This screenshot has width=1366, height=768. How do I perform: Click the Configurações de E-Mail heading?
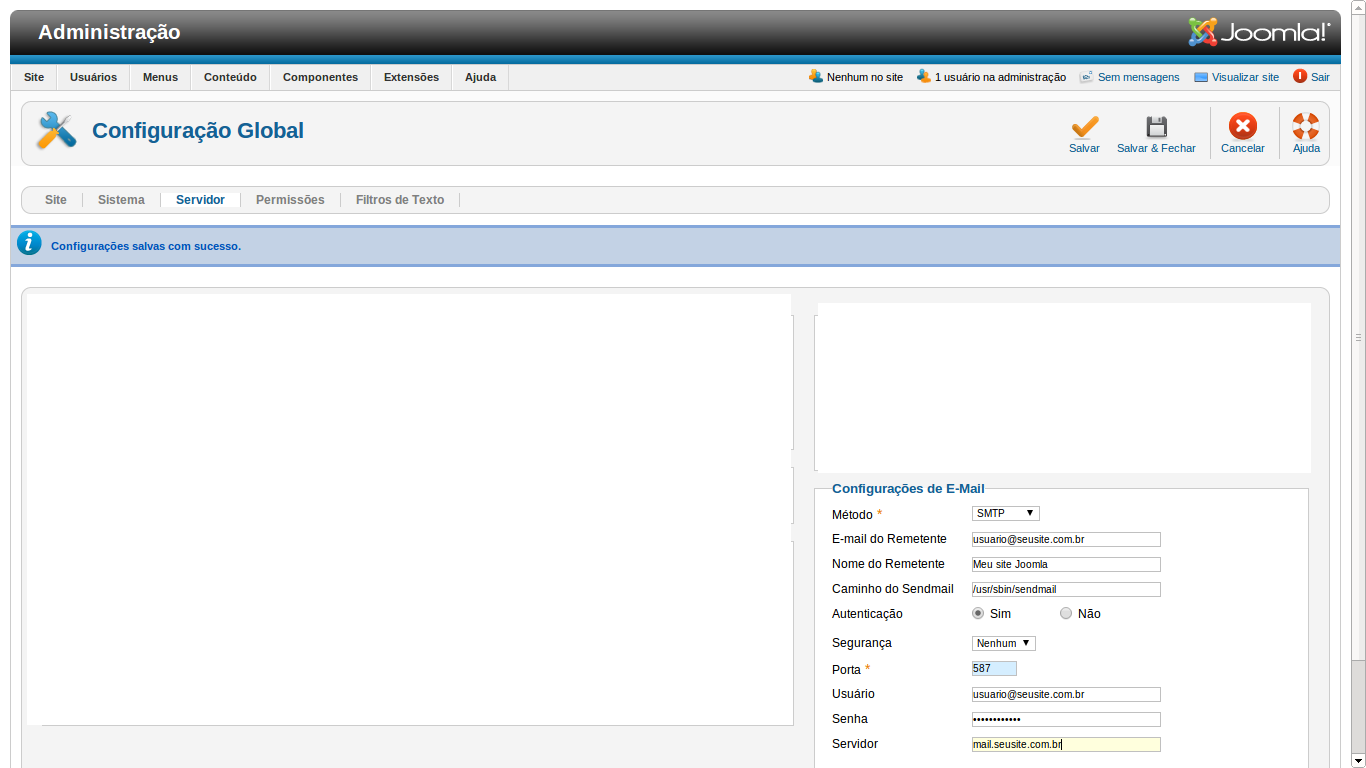click(x=908, y=489)
